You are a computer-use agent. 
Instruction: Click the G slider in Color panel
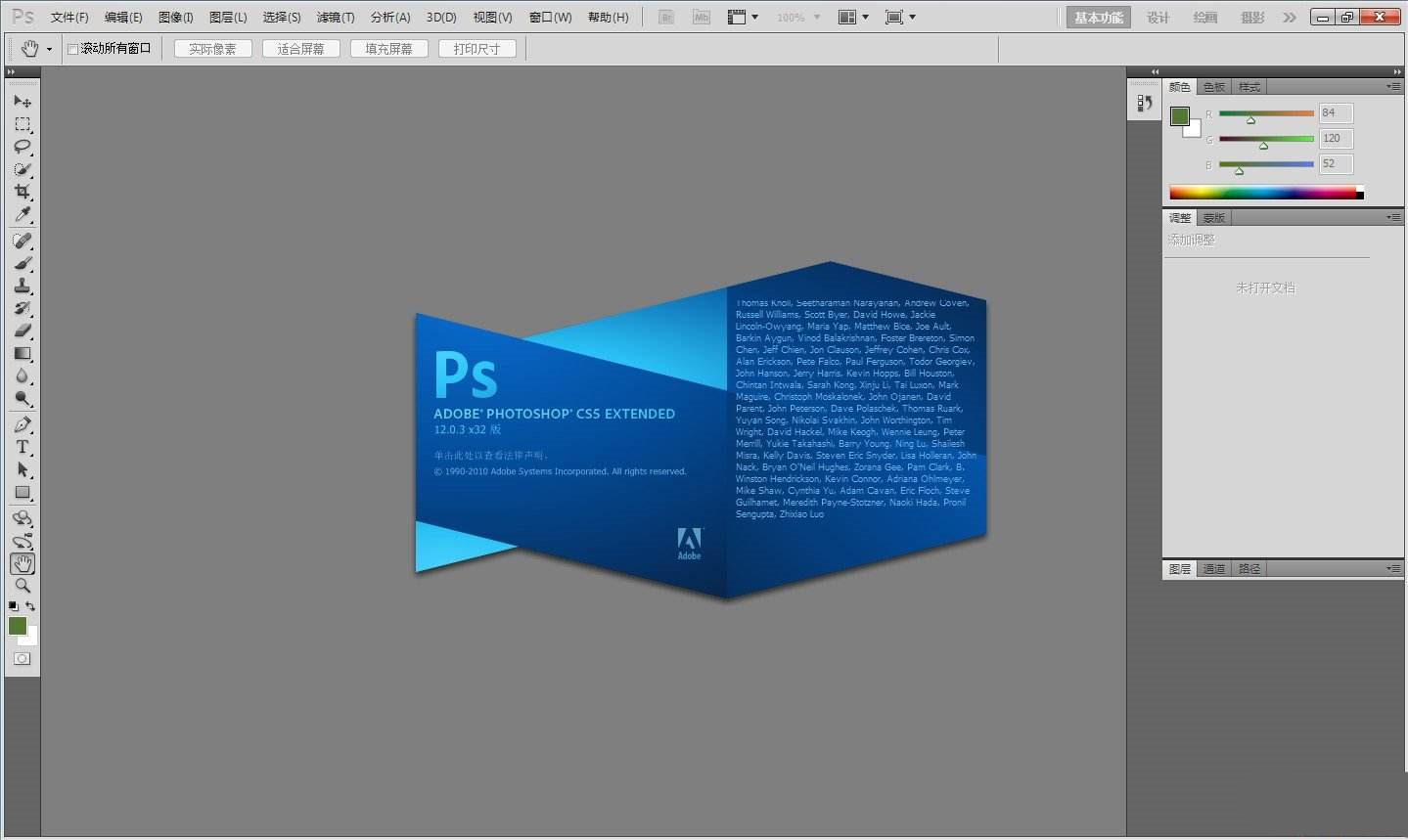click(1266, 141)
